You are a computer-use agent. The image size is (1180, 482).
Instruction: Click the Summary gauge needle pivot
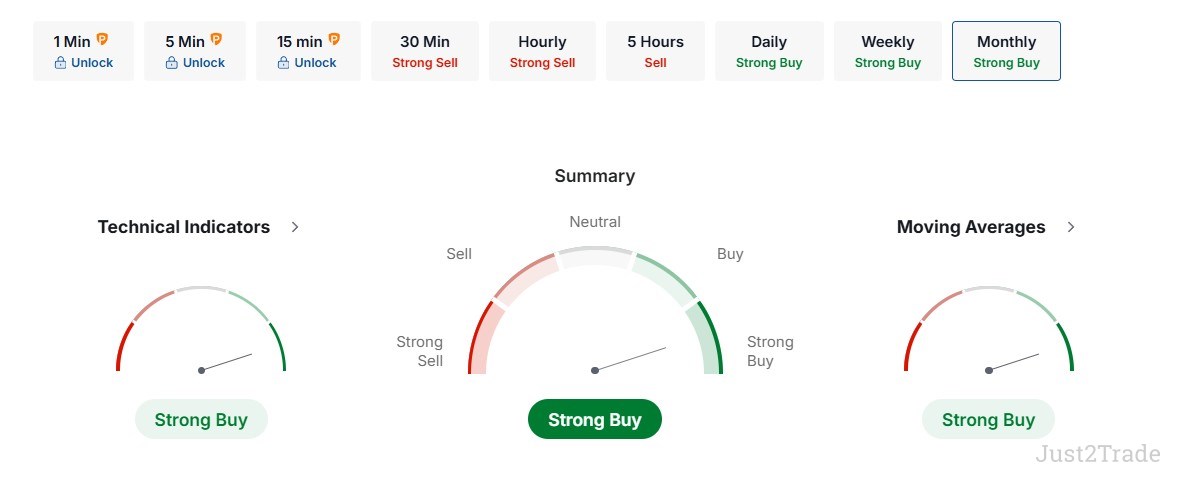click(x=595, y=370)
